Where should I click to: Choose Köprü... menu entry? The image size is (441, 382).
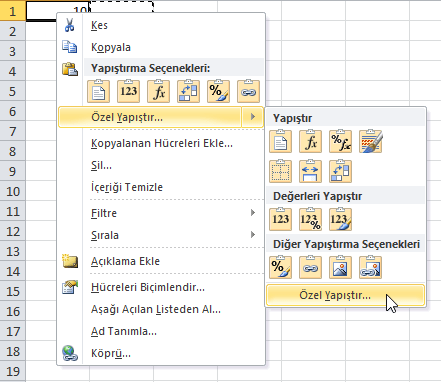tap(161, 353)
